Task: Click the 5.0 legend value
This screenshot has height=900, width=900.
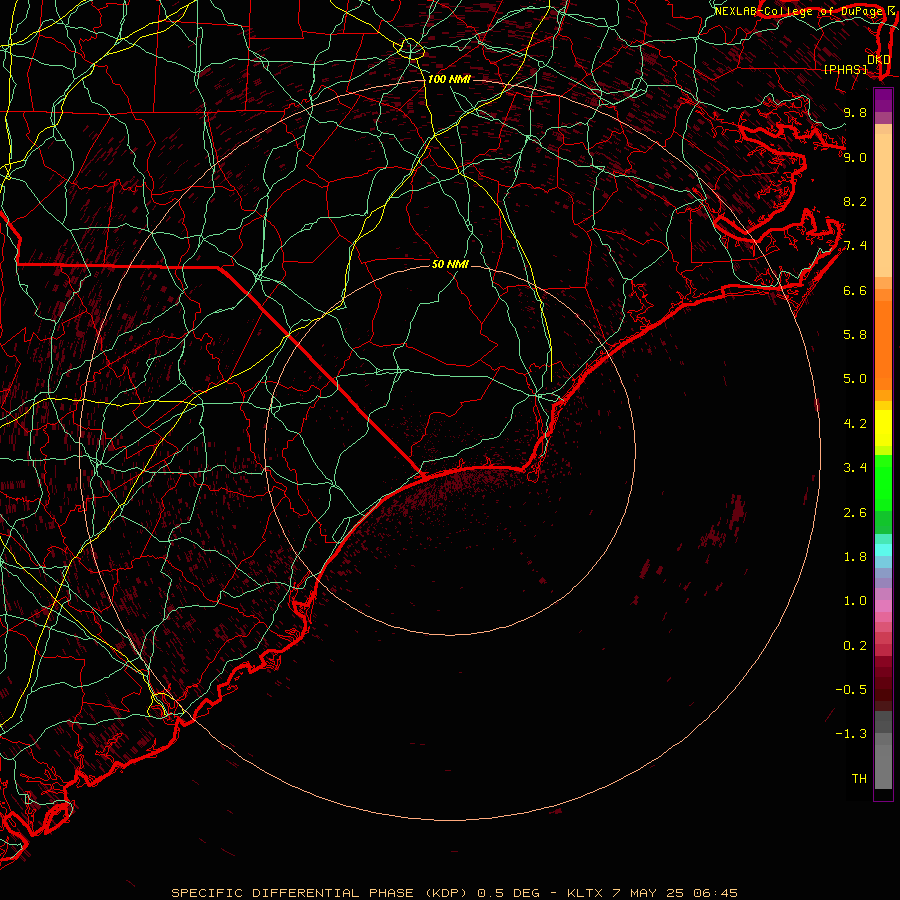Action: [855, 379]
